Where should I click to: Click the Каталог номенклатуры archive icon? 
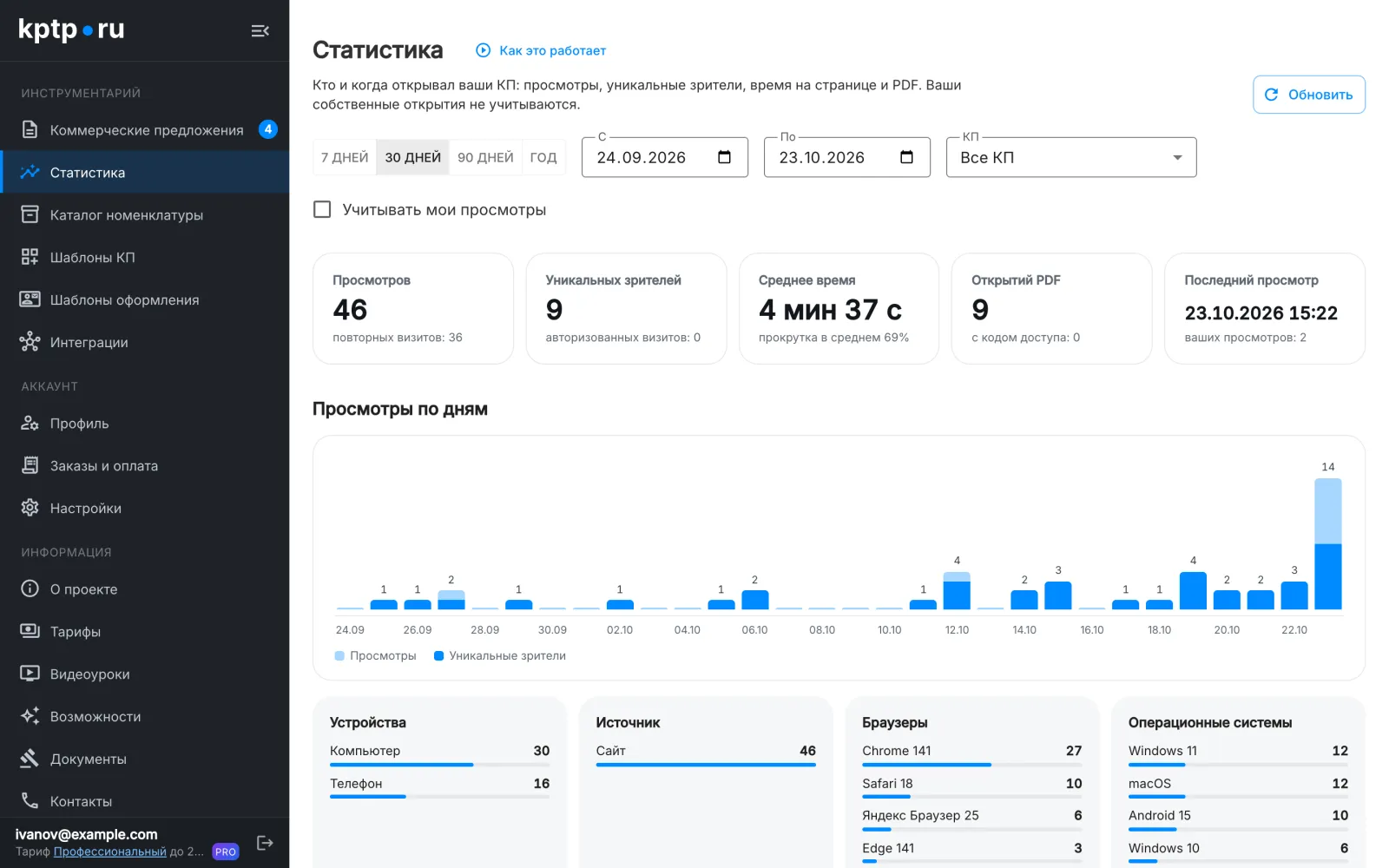point(30,214)
